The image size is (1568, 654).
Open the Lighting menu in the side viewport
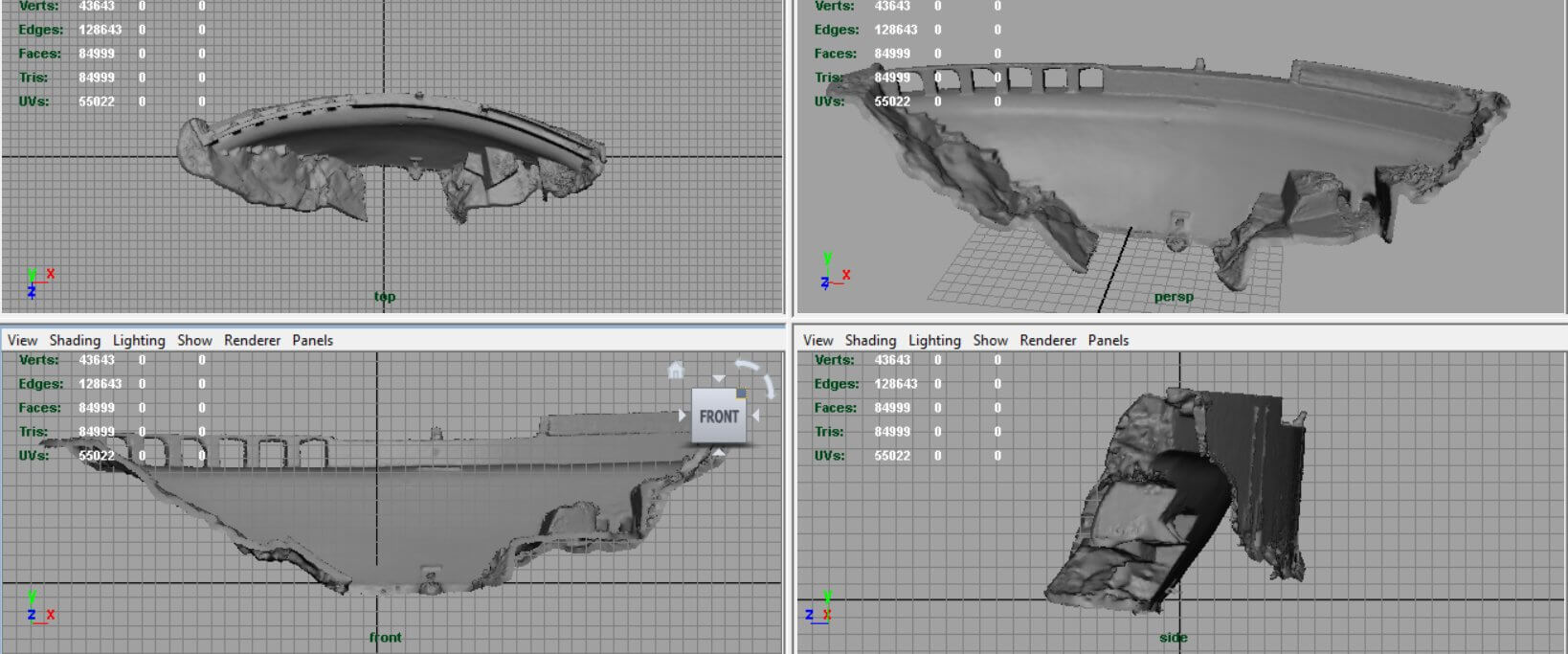pos(934,340)
